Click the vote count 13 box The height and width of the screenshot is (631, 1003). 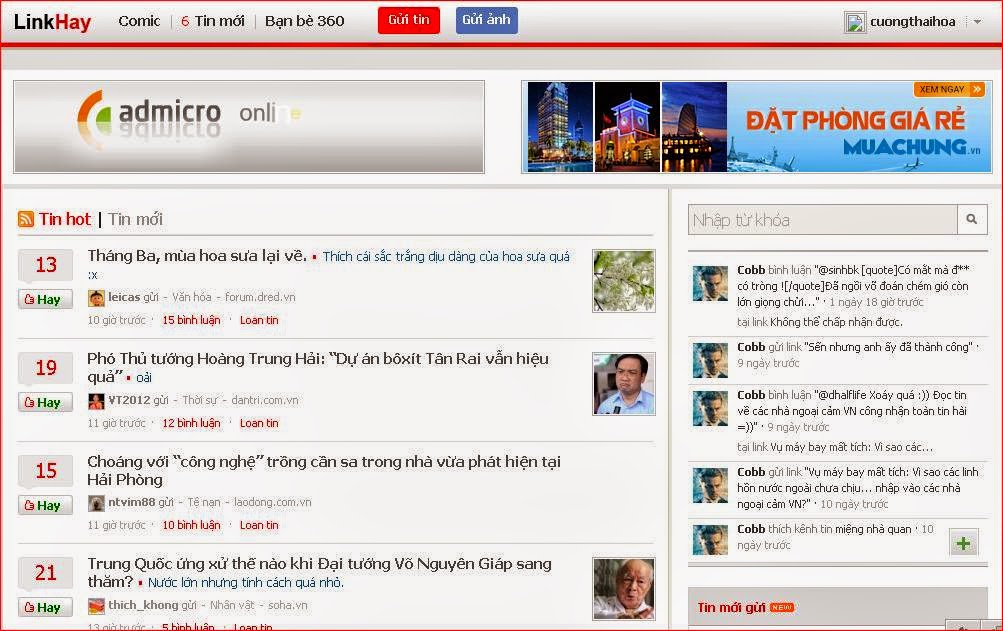coord(45,265)
